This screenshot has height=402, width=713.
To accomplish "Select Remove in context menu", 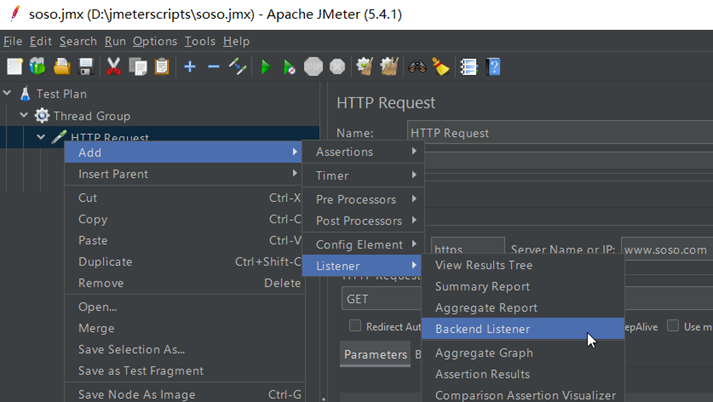I will pos(184,283).
